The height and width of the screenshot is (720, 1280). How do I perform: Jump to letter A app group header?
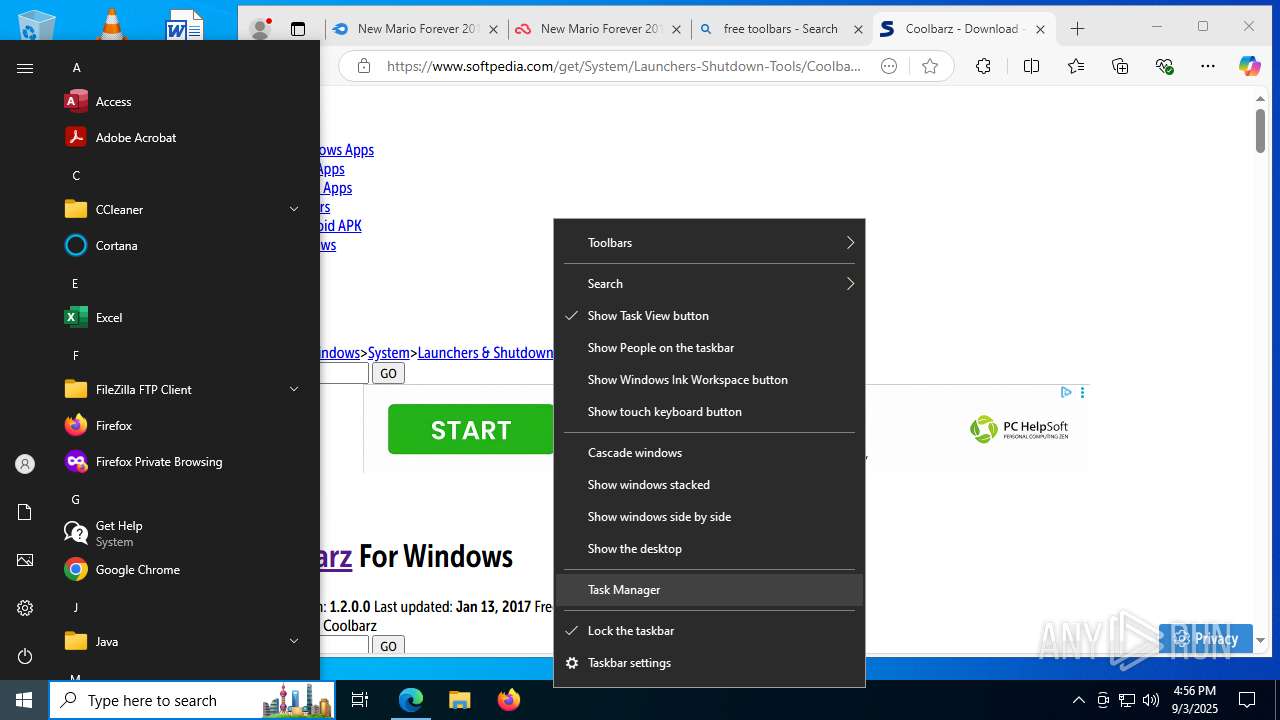coord(76,67)
